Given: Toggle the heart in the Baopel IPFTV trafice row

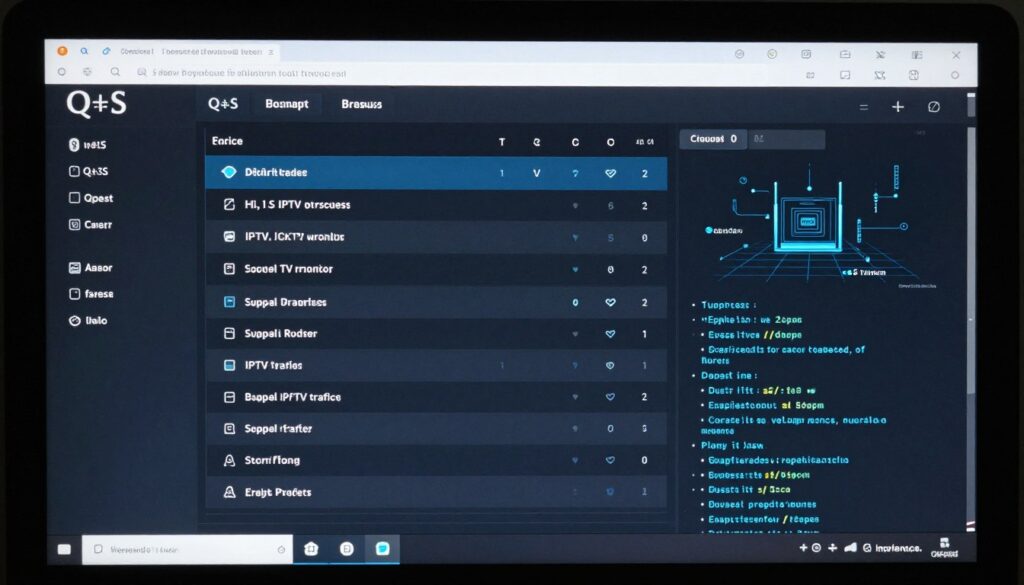Looking at the screenshot, I should pyautogui.click(x=610, y=397).
